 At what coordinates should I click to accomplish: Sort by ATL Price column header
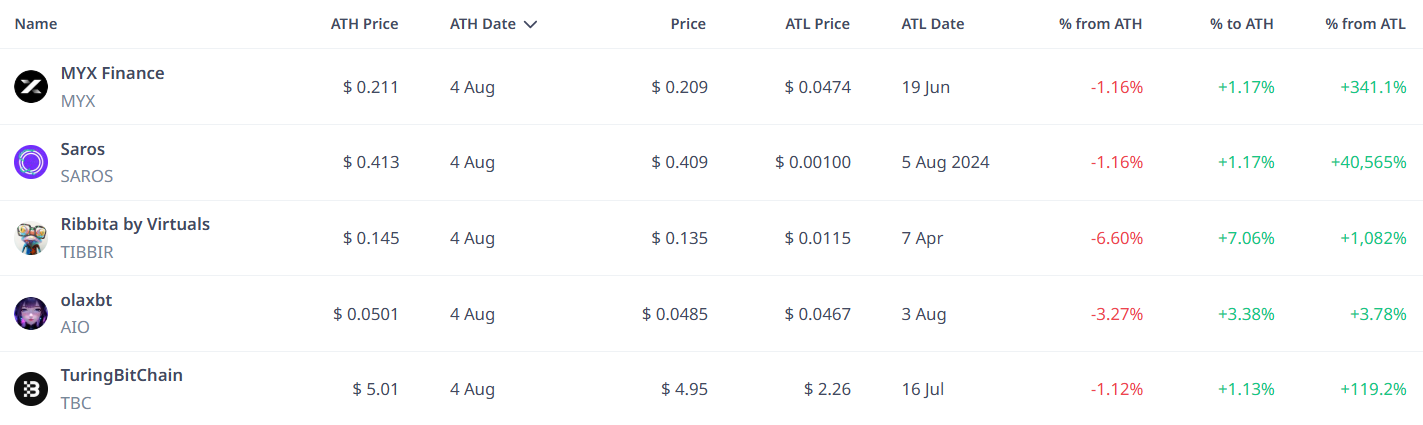818,24
